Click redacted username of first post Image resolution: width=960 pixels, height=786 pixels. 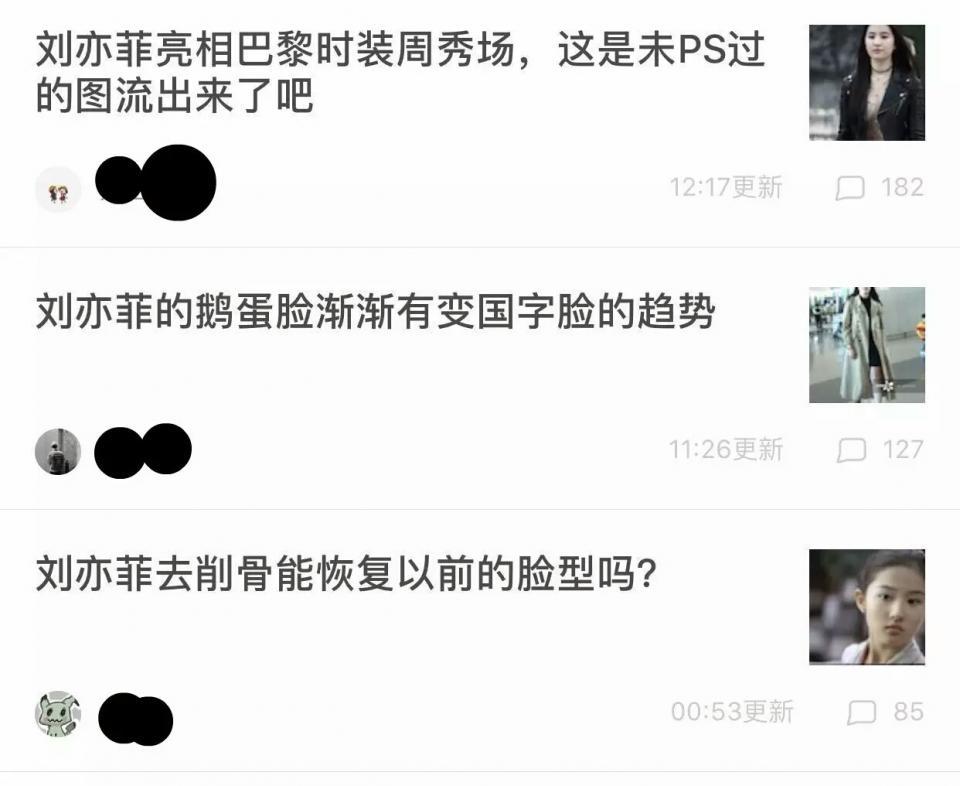click(x=156, y=182)
